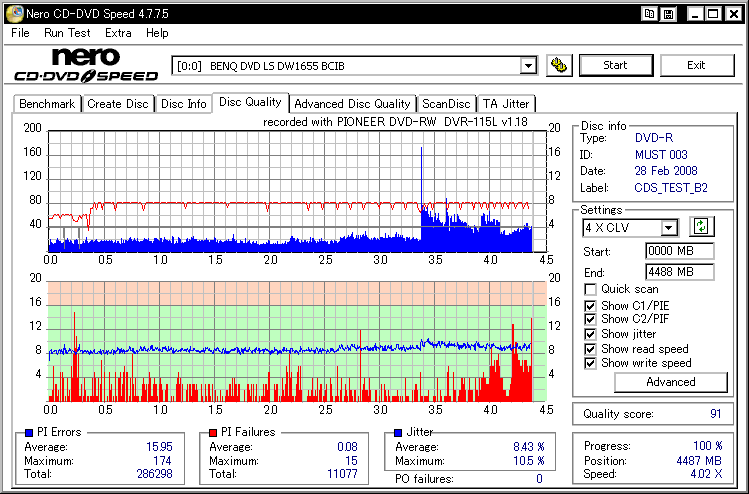This screenshot has width=749, height=494.
Task: Switch to the Benchmark tab
Action: [47, 104]
